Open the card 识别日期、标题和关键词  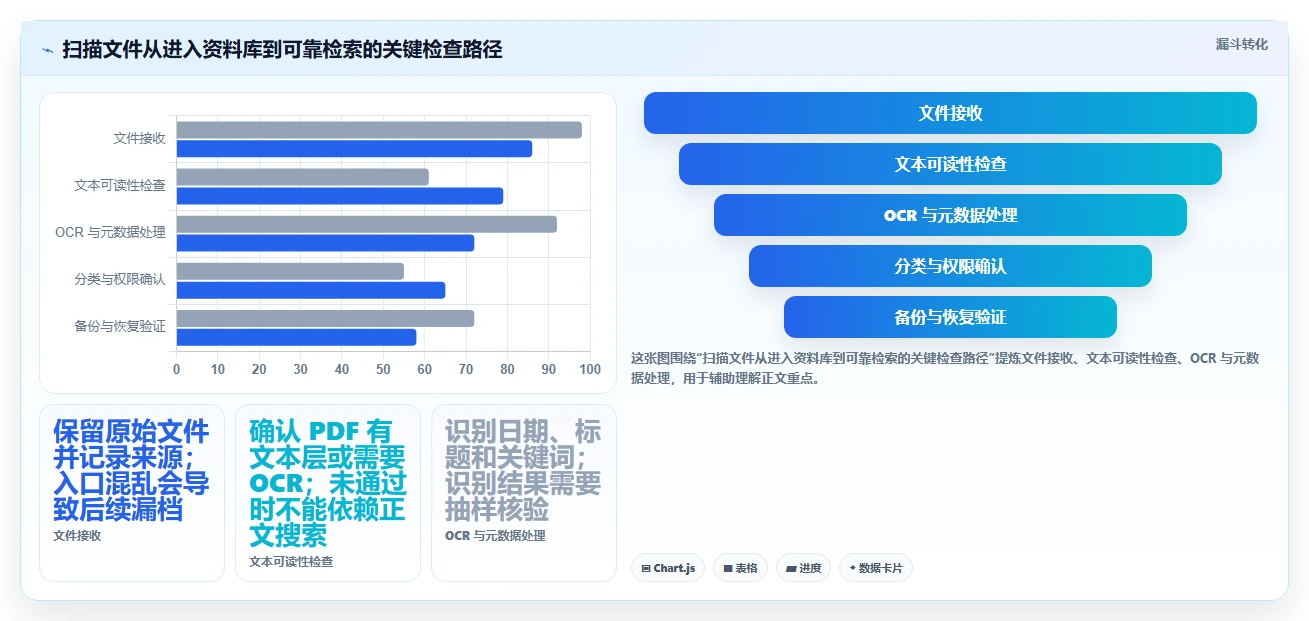(524, 492)
